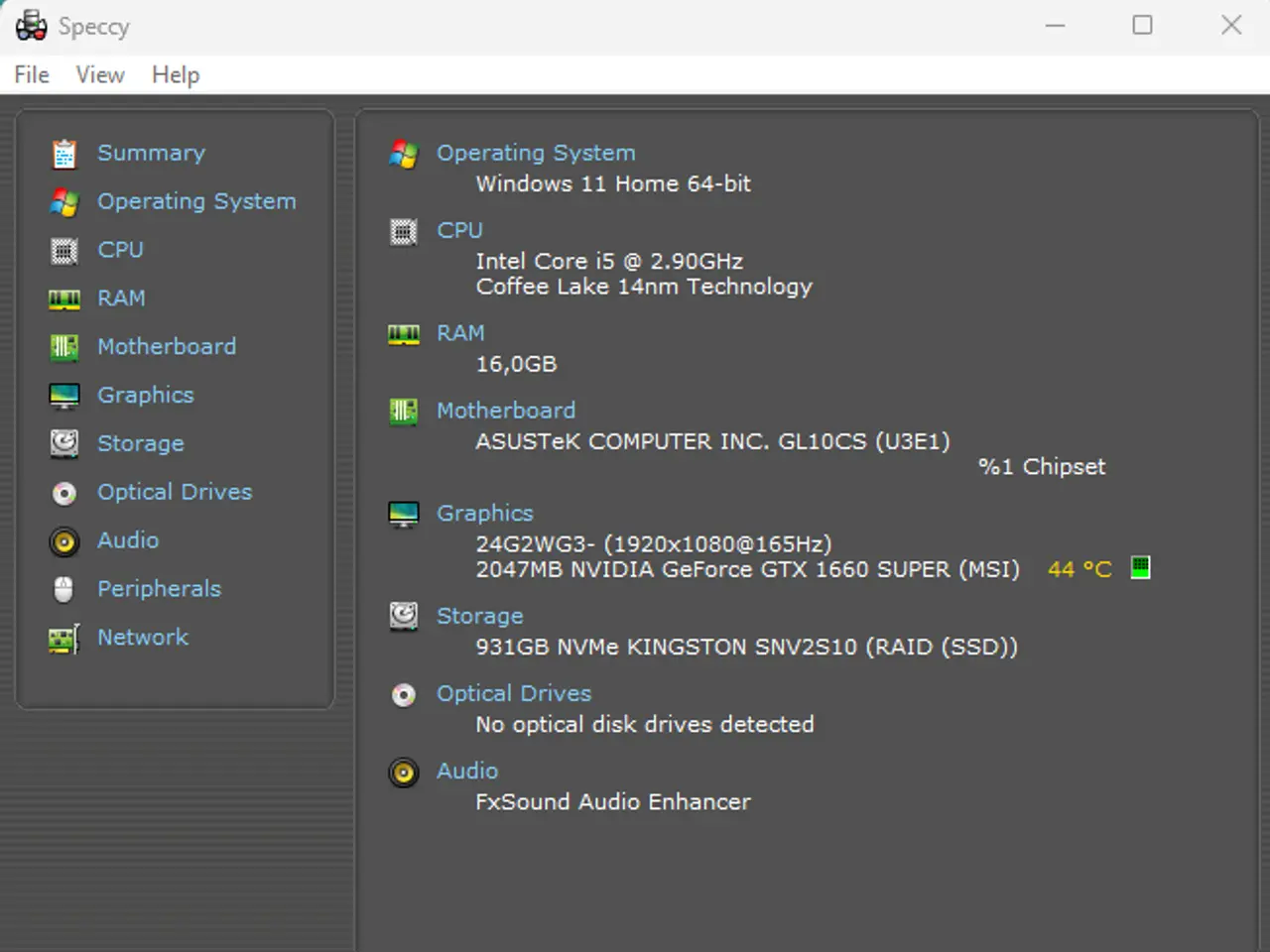Click the Speccy app icon in title bar

point(31,26)
